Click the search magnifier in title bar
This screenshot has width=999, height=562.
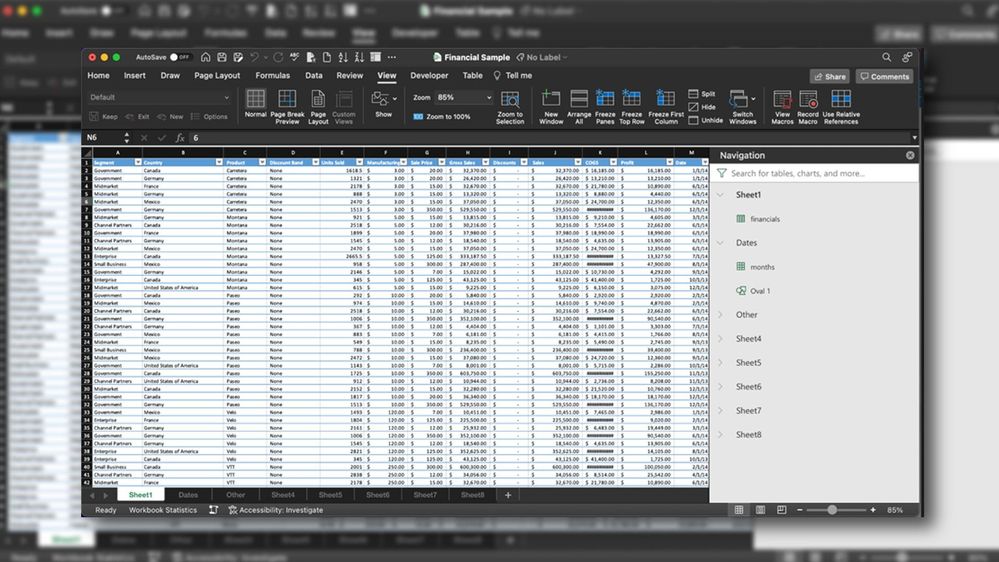click(886, 57)
